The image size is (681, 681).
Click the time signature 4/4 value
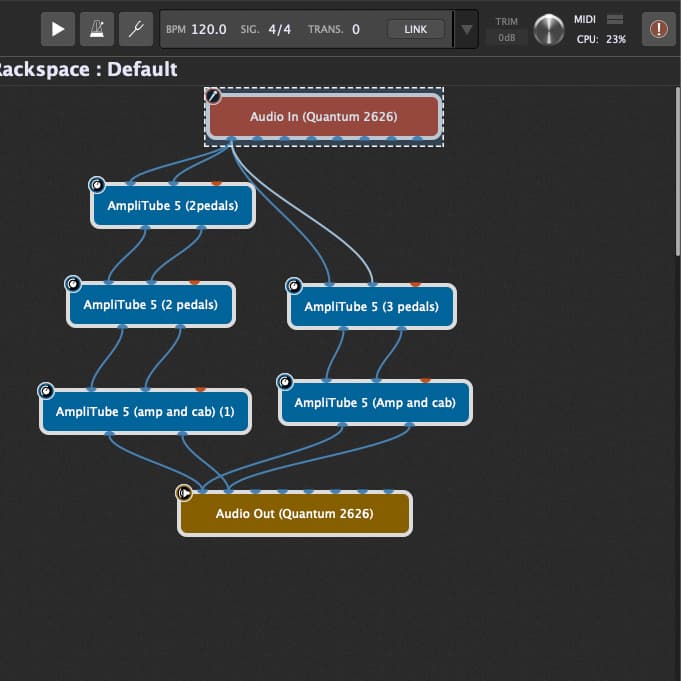[x=280, y=30]
